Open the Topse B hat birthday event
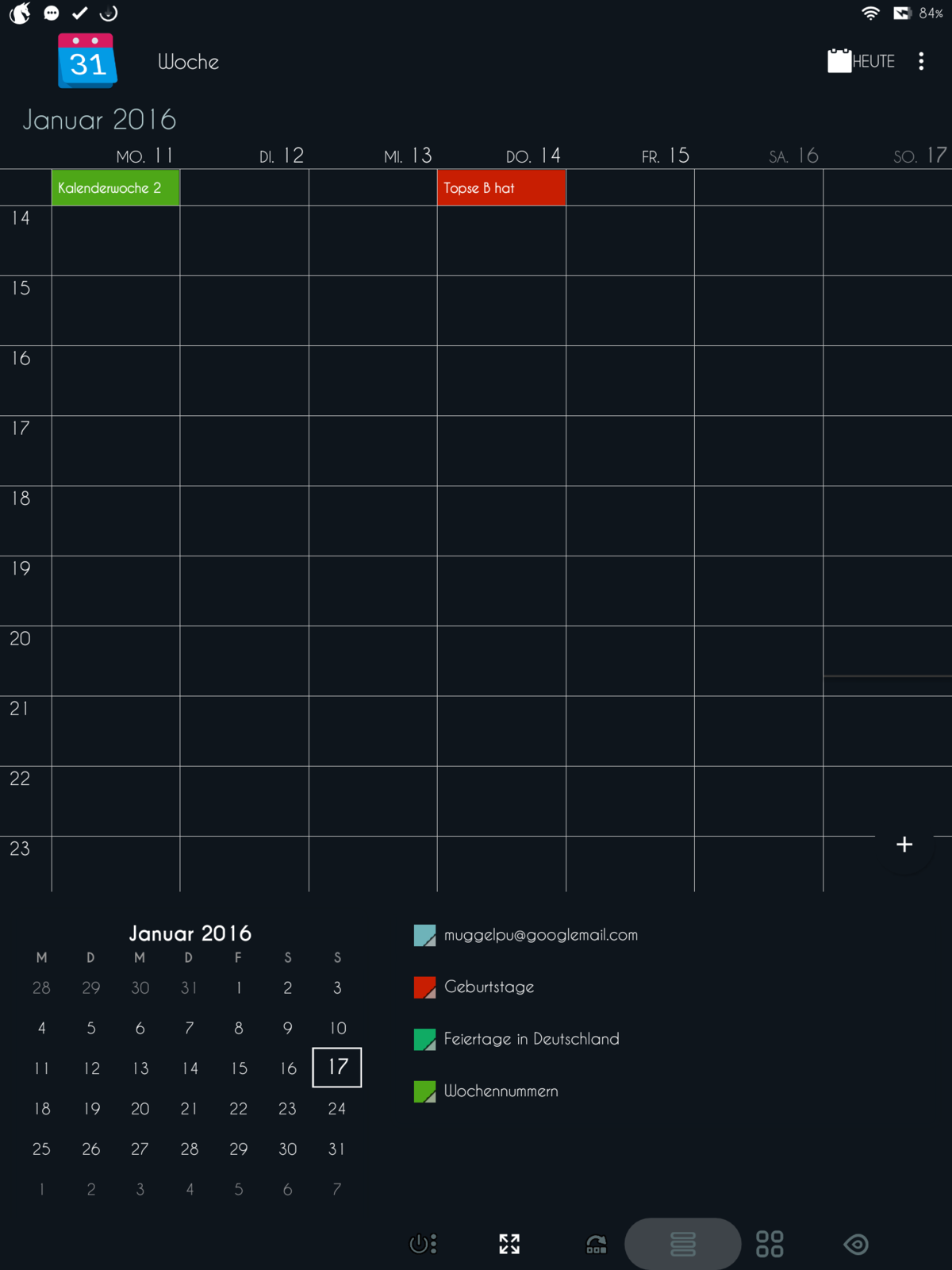 click(501, 188)
